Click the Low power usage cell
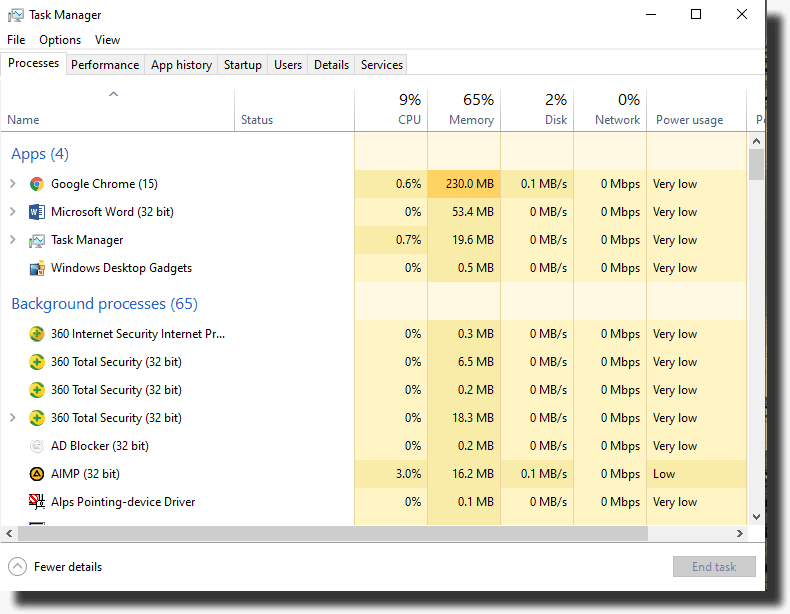The width and height of the screenshot is (790, 614). (x=696, y=474)
